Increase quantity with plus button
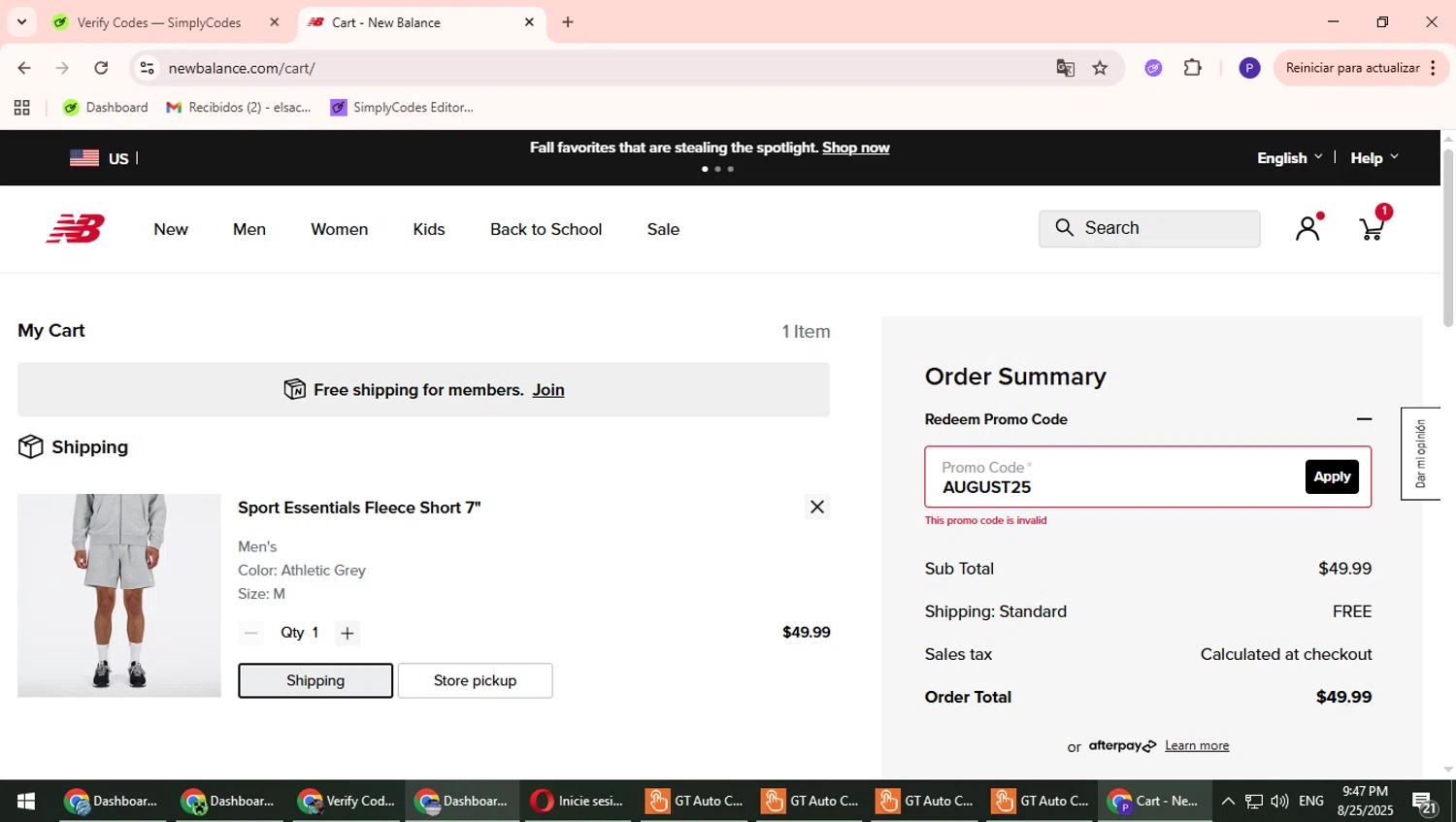Image resolution: width=1456 pixels, height=822 pixels. (347, 633)
